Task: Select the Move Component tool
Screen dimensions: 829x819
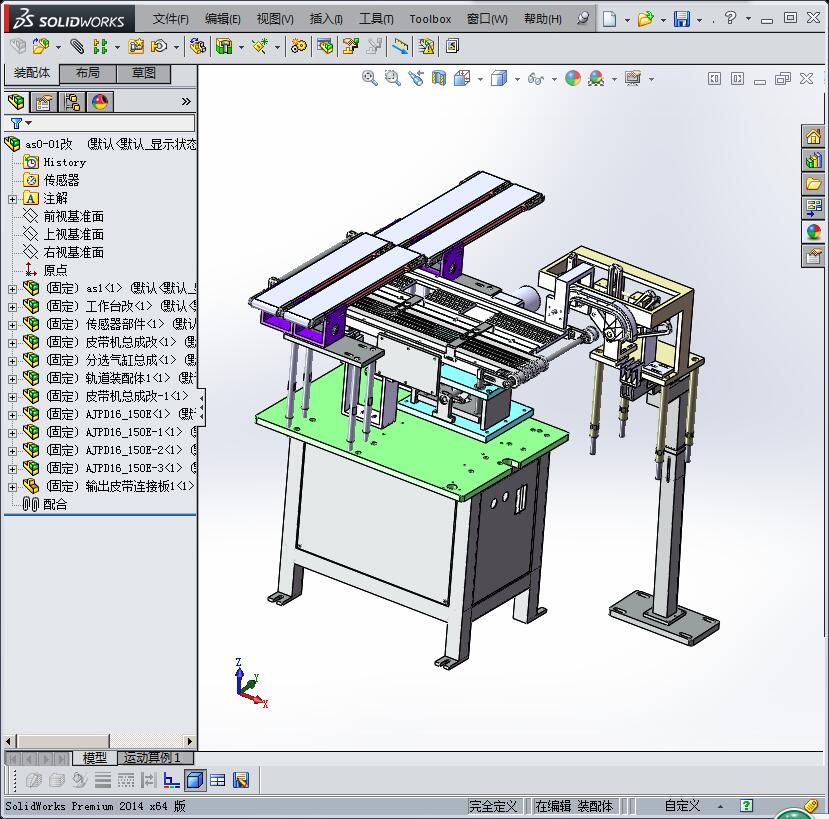Action: pos(159,47)
